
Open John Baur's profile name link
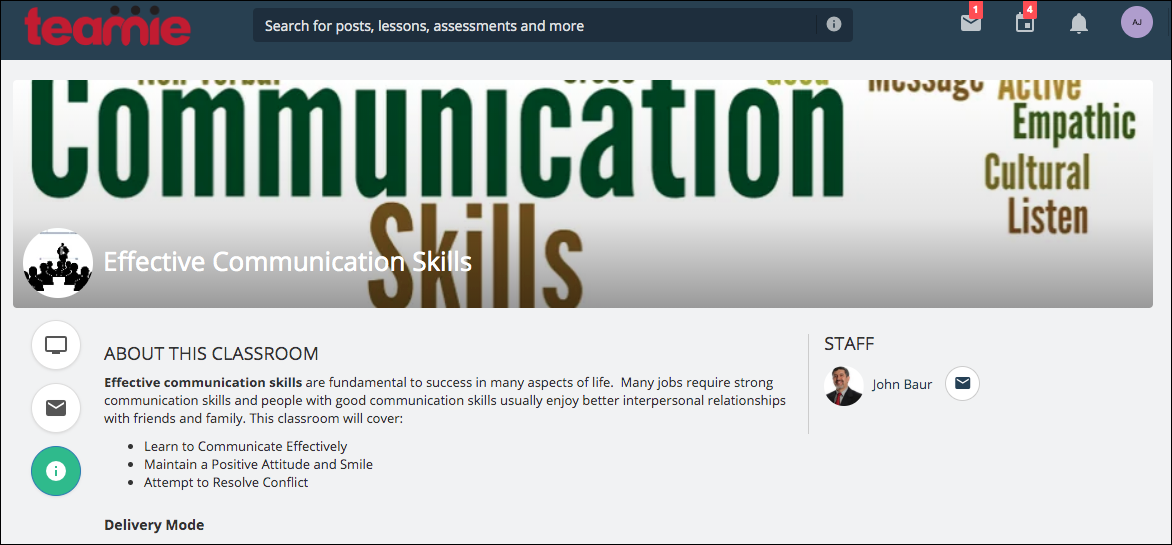(901, 384)
